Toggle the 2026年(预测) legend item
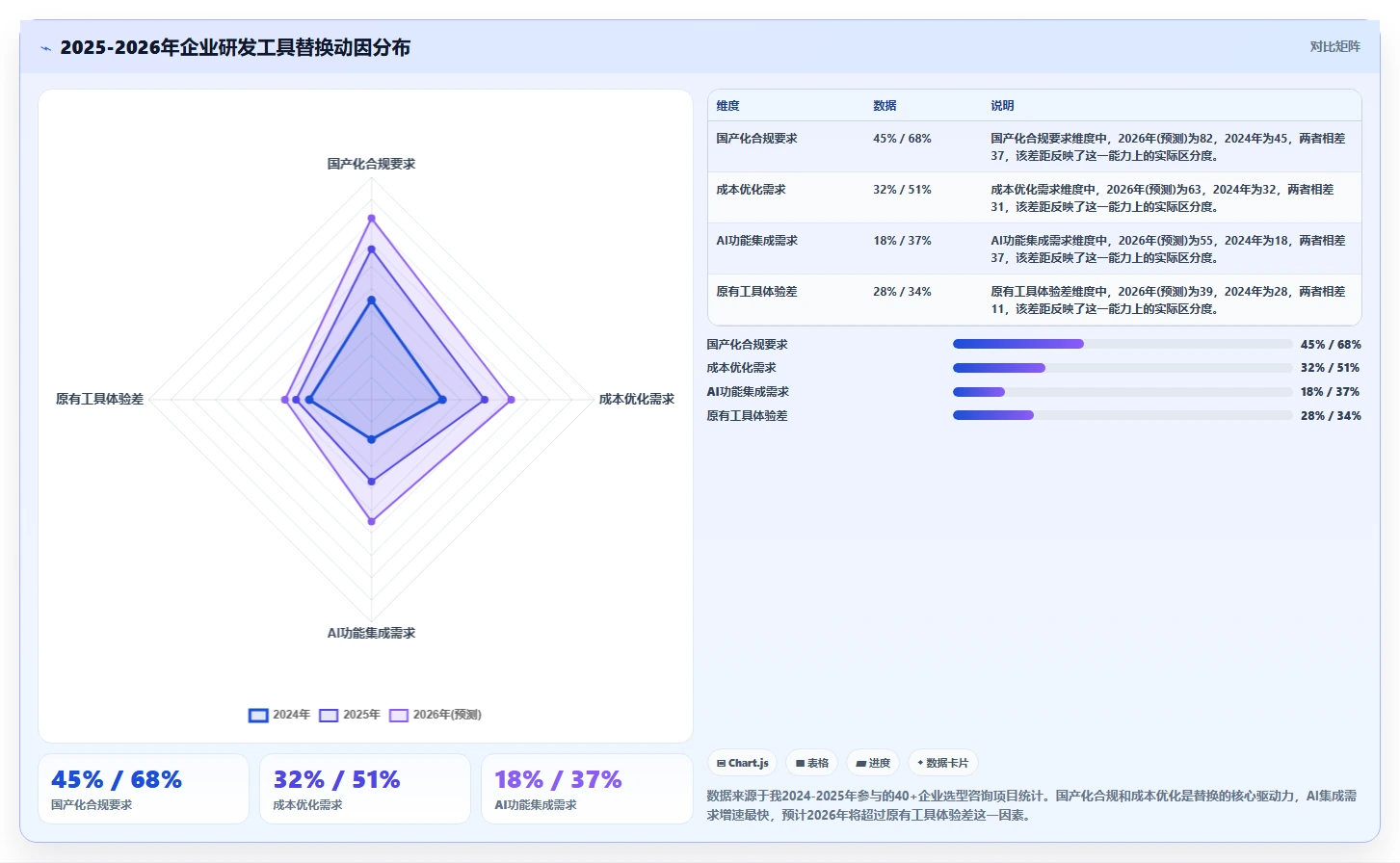The image size is (1400, 863). [436, 715]
